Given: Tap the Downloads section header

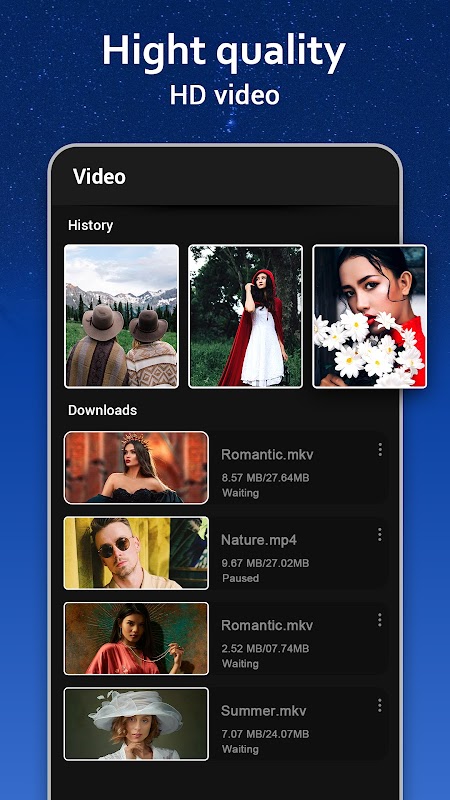Looking at the screenshot, I should tap(103, 410).
